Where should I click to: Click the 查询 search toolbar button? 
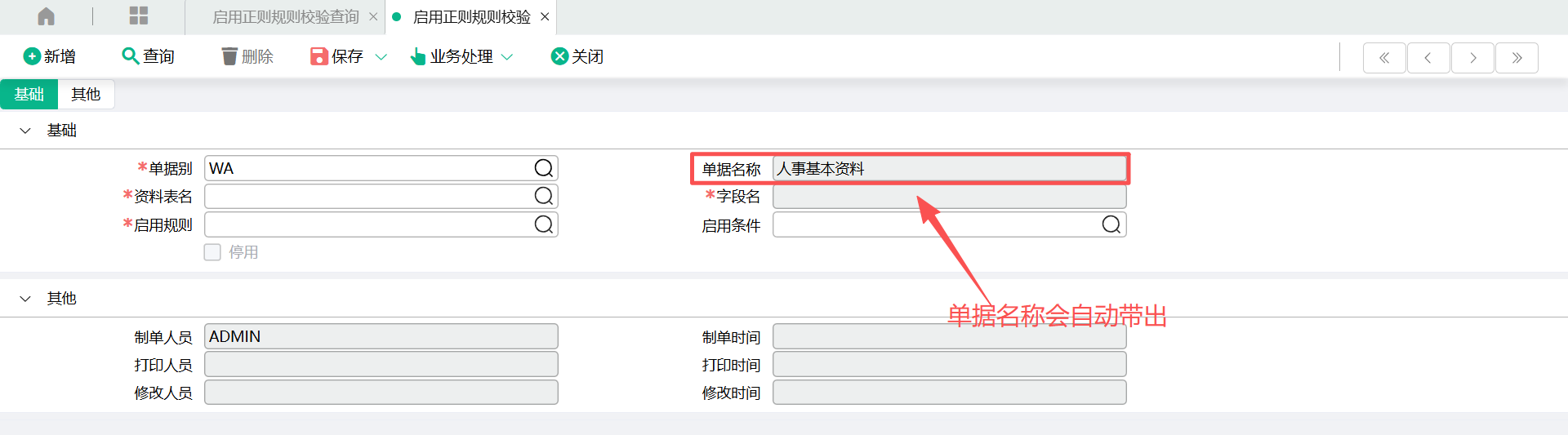(148, 56)
